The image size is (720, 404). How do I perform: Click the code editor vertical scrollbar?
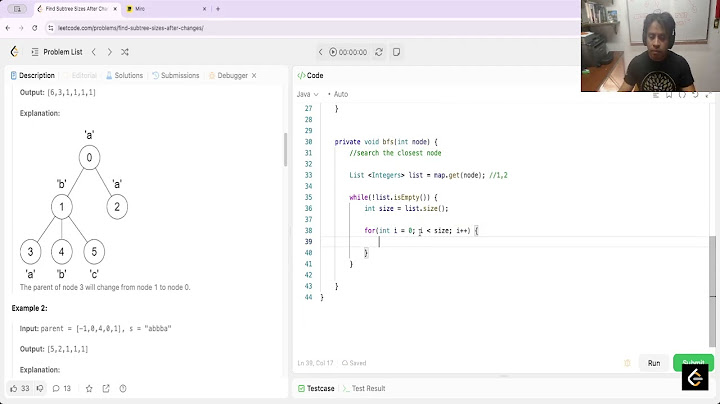[712, 291]
